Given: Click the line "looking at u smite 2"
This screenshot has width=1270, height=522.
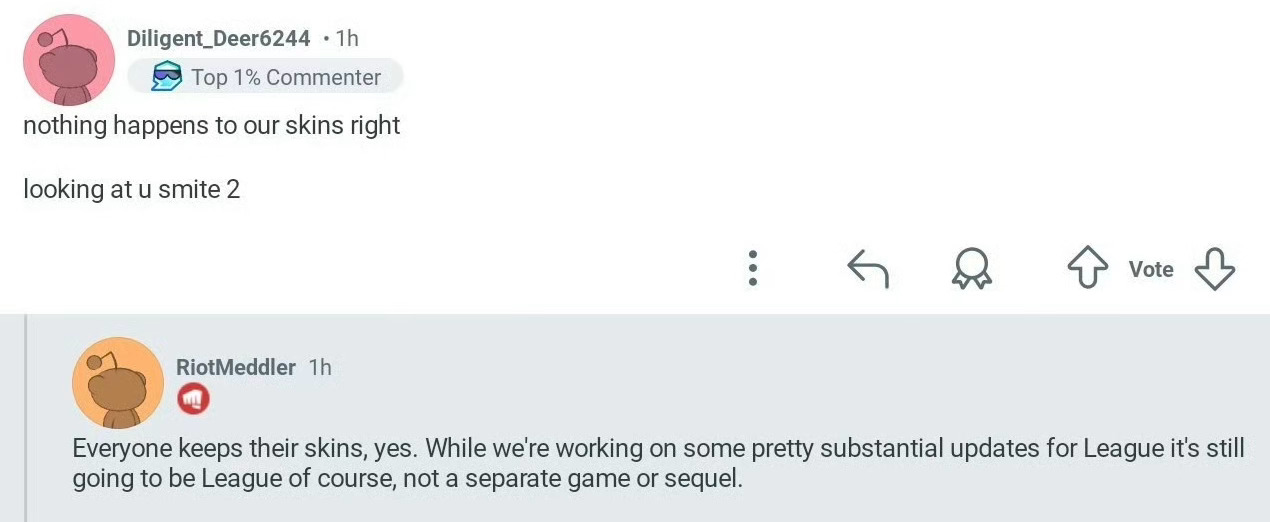Looking at the screenshot, I should pos(131,188).
